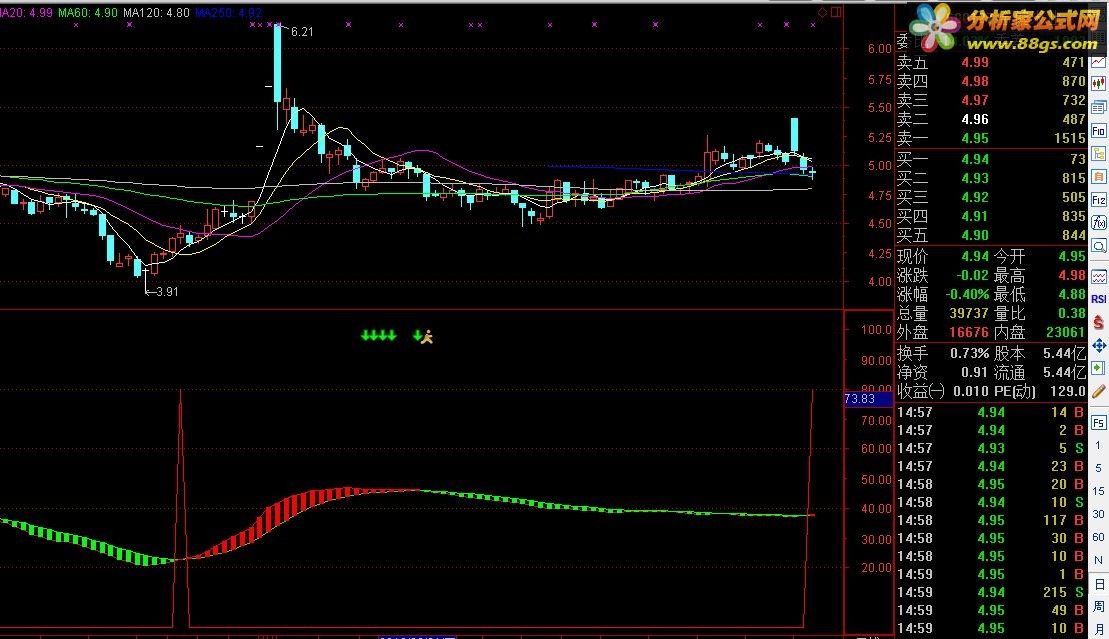Viewport: 1109px width, 639px height.
Task: Click the red diamond icon above chart
Action: (x=822, y=12)
